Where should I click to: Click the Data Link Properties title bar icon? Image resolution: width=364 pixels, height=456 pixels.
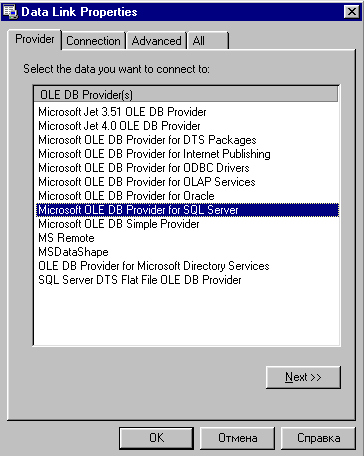(x=10, y=12)
